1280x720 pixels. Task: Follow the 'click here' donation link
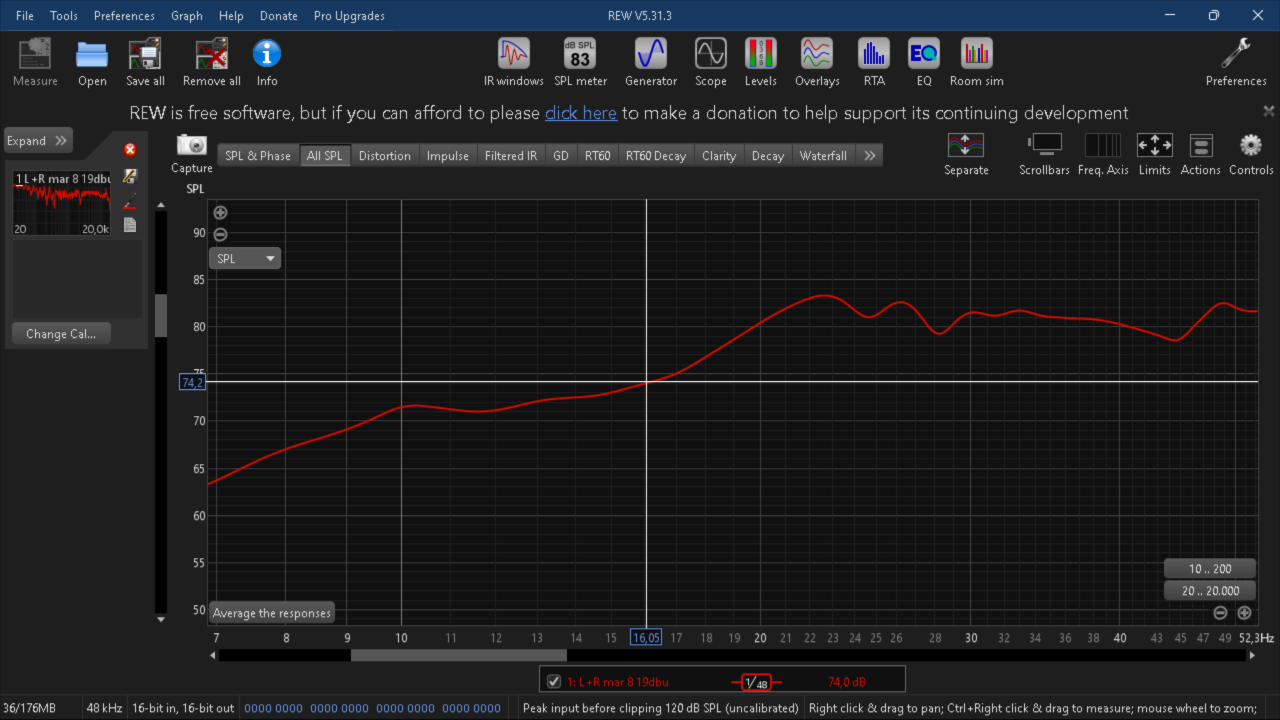coord(581,113)
